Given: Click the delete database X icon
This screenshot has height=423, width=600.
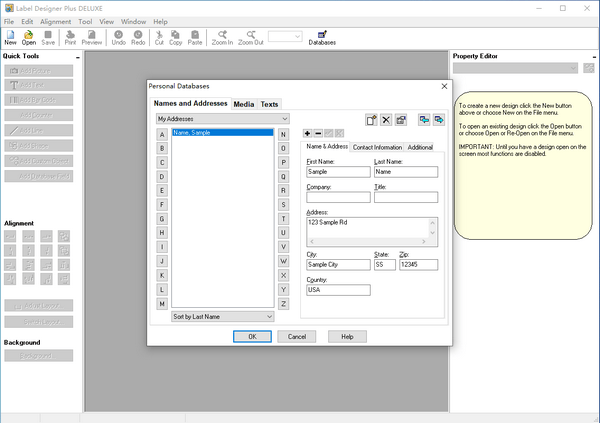Looking at the screenshot, I should (386, 119).
